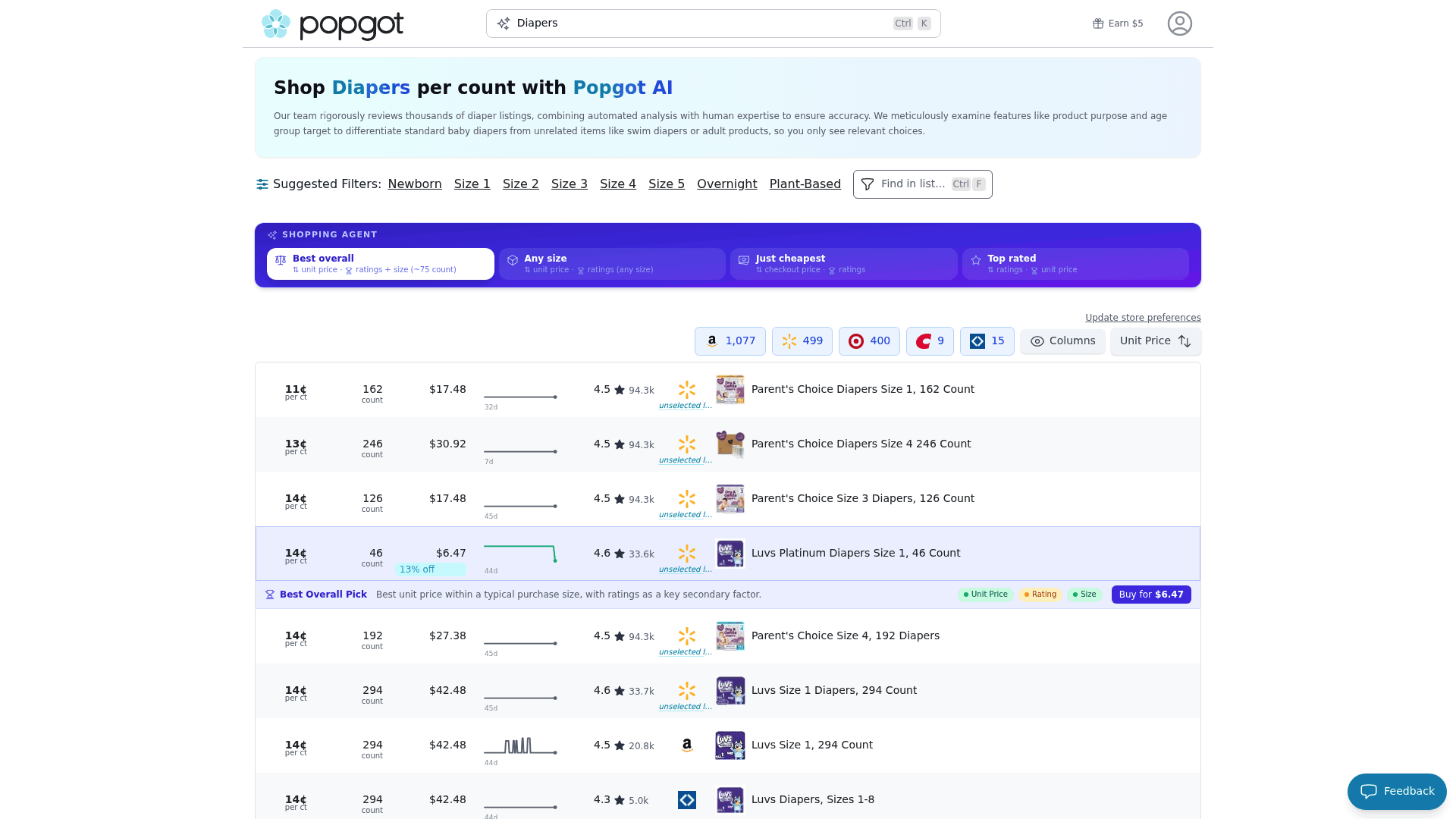Open the Columns visibility menu

coord(1062,341)
